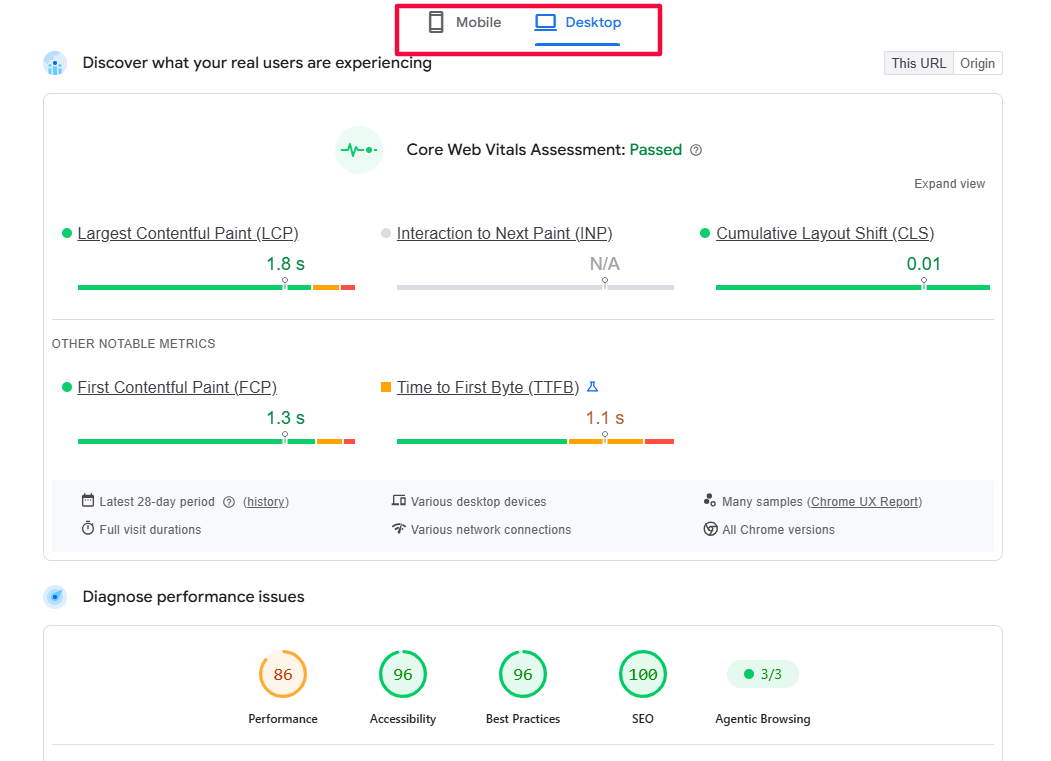Click the Chrome icon by All Chrome versions
The width and height of the screenshot is (1051, 761).
(710, 529)
